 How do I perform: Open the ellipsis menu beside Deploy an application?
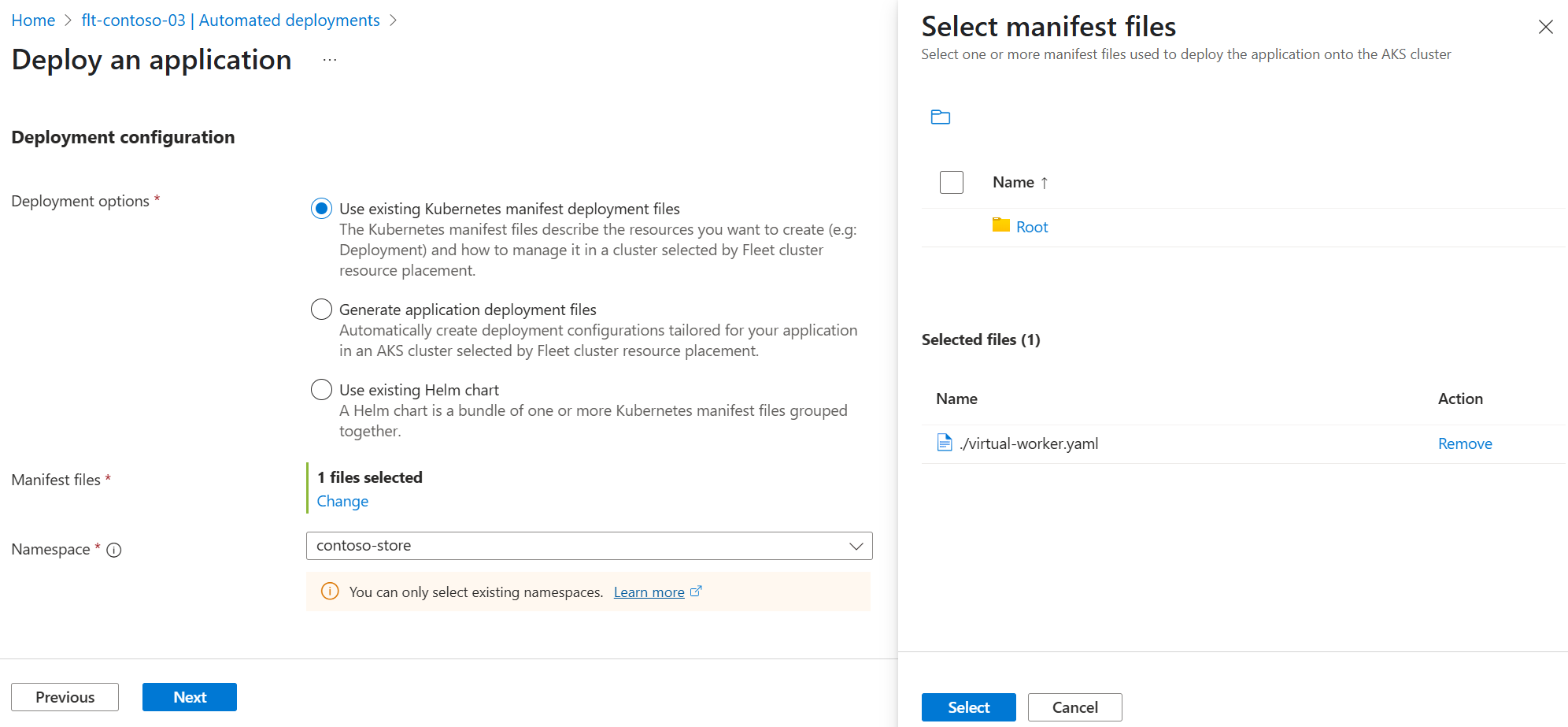[330, 61]
